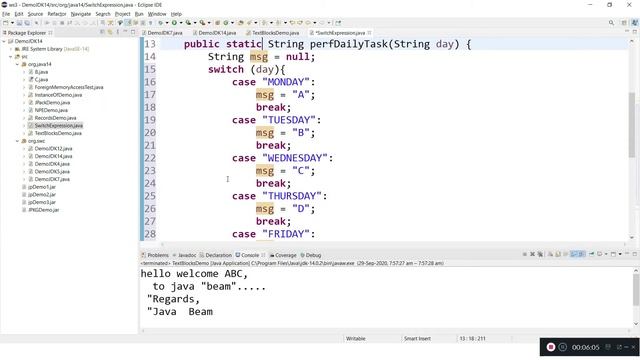Toggle Scroll Lock in console toolbar
The image size is (640, 360).
pos(558,254)
